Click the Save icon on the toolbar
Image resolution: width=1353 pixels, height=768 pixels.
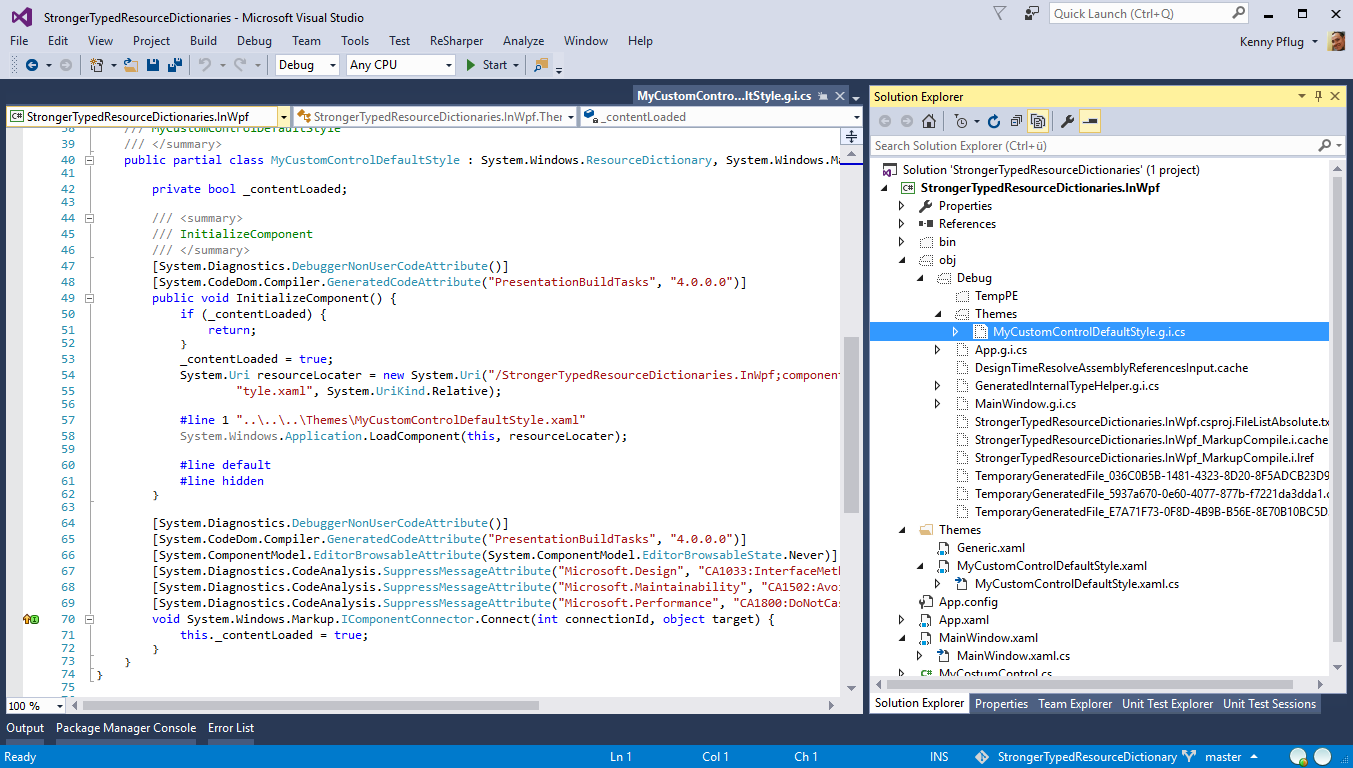(151, 64)
